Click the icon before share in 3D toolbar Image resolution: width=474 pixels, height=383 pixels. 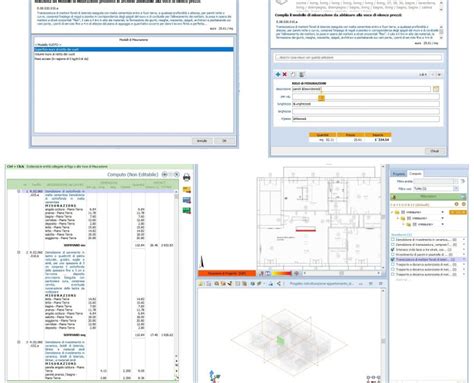(270, 284)
